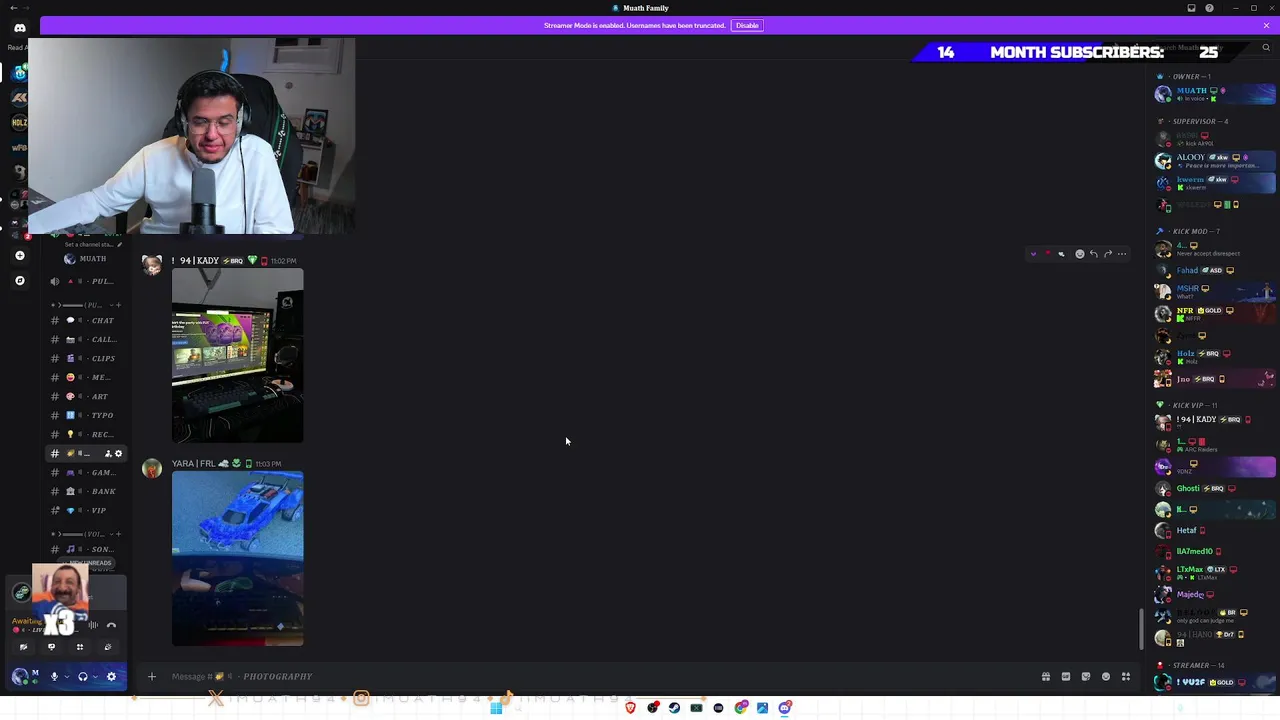Open the GIF picker
Image resolution: width=1280 pixels, height=720 pixels.
[1066, 677]
